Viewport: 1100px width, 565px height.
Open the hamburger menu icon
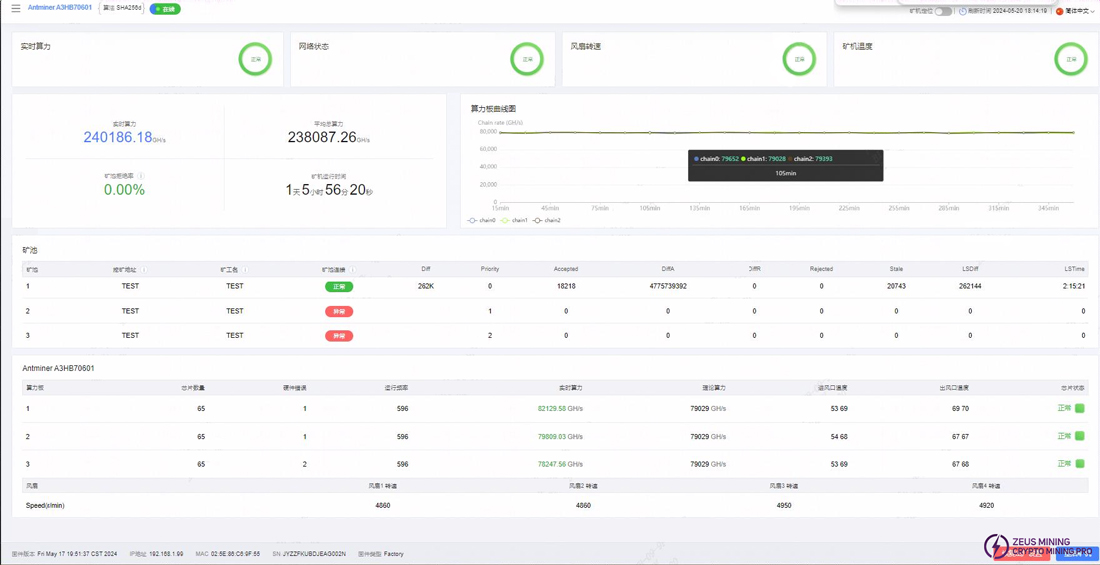(15, 8)
